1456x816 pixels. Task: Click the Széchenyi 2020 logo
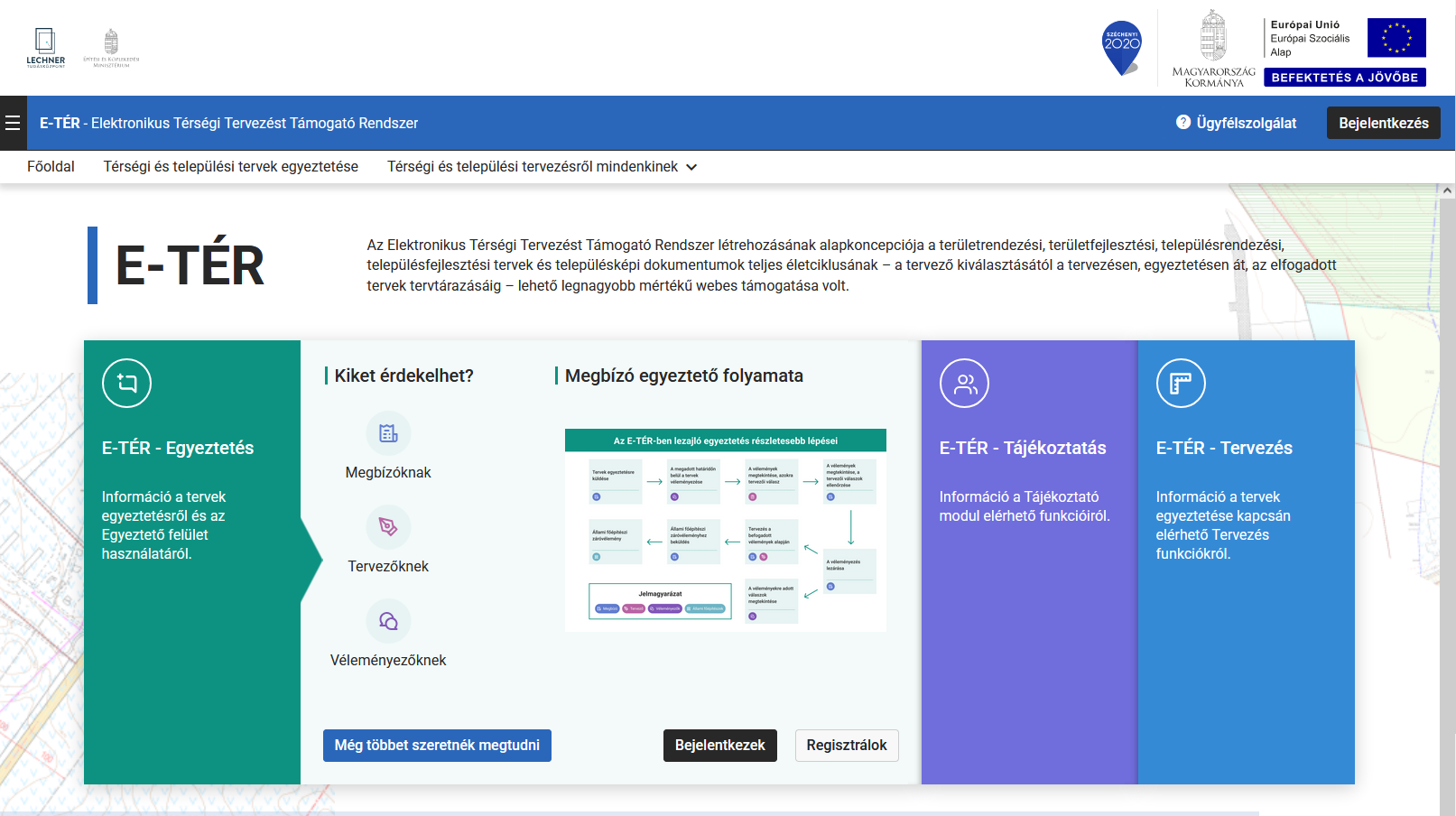(1122, 48)
